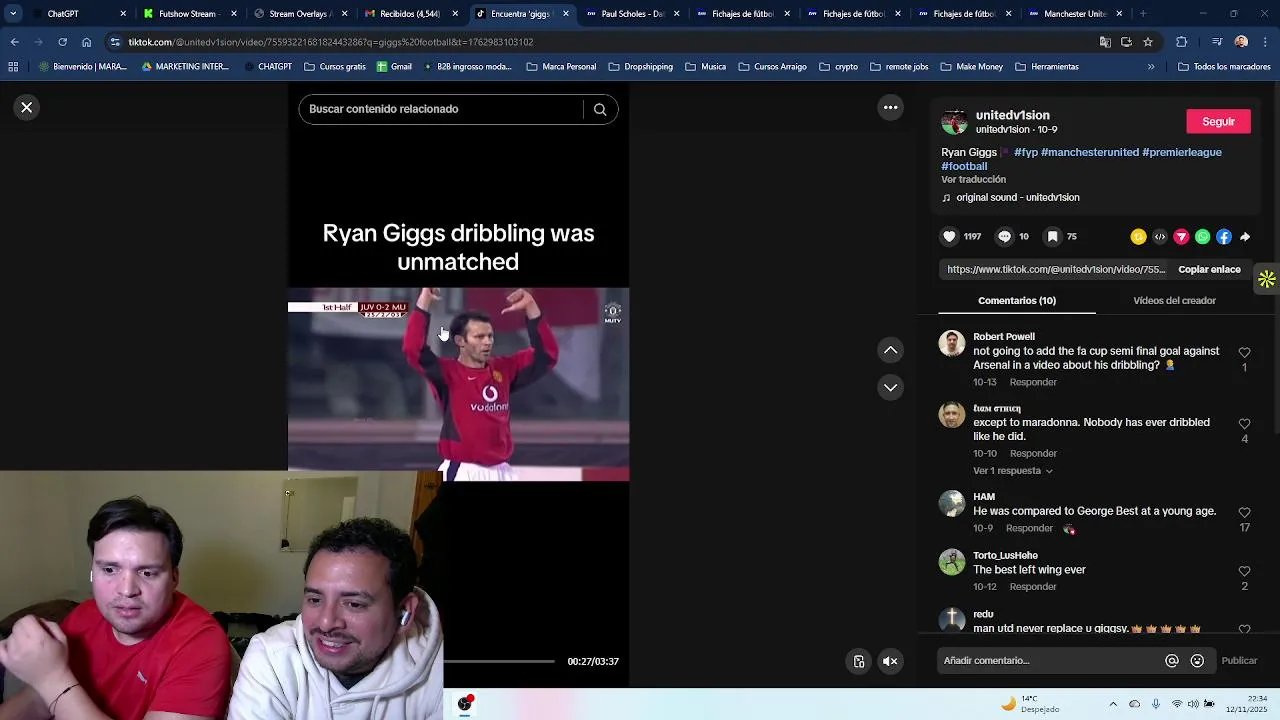
Task: Like Torto_LusHehe's comment
Action: tap(1244, 571)
